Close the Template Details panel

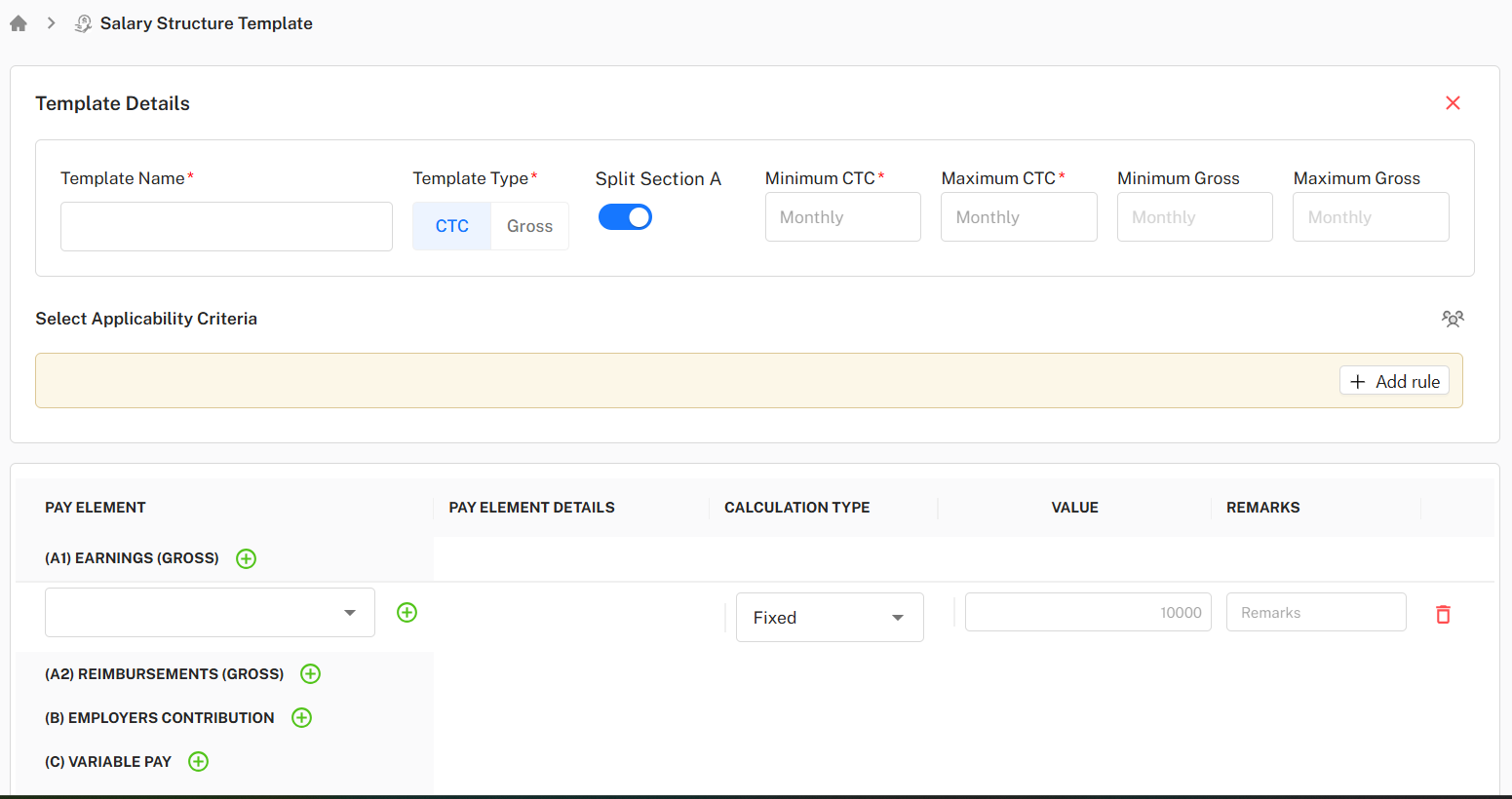[1453, 103]
